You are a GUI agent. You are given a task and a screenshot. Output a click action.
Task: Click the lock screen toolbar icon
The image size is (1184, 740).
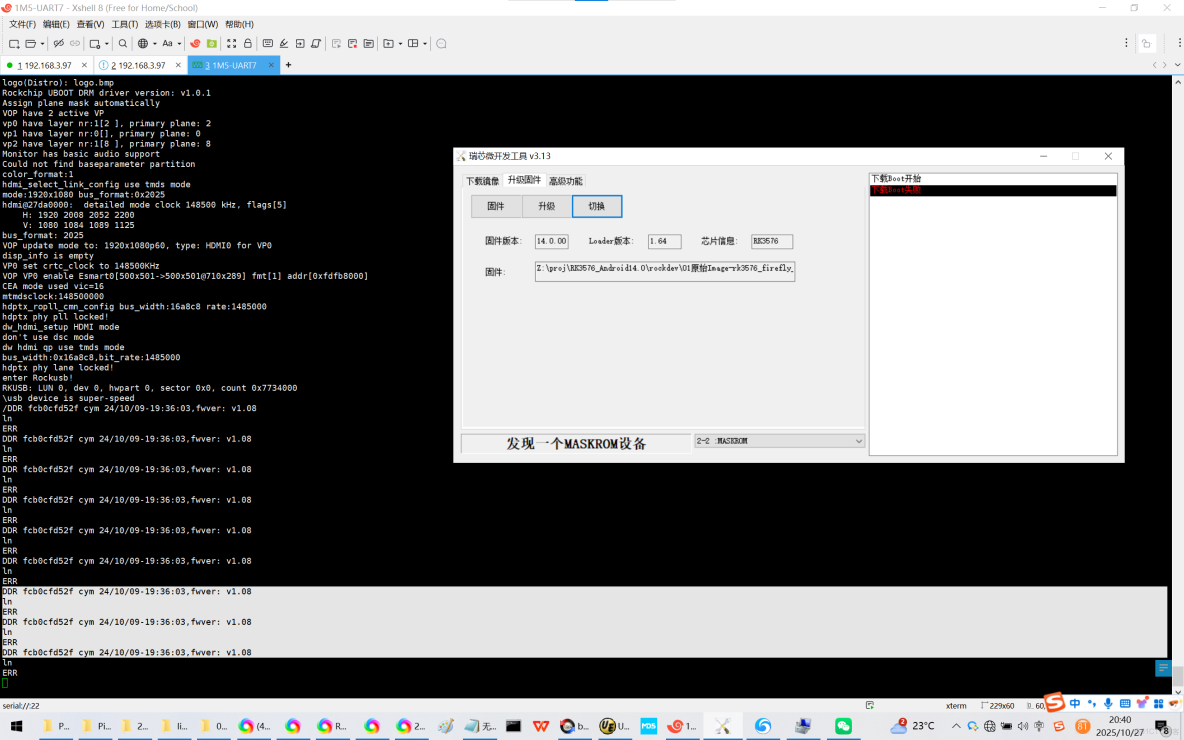point(249,43)
